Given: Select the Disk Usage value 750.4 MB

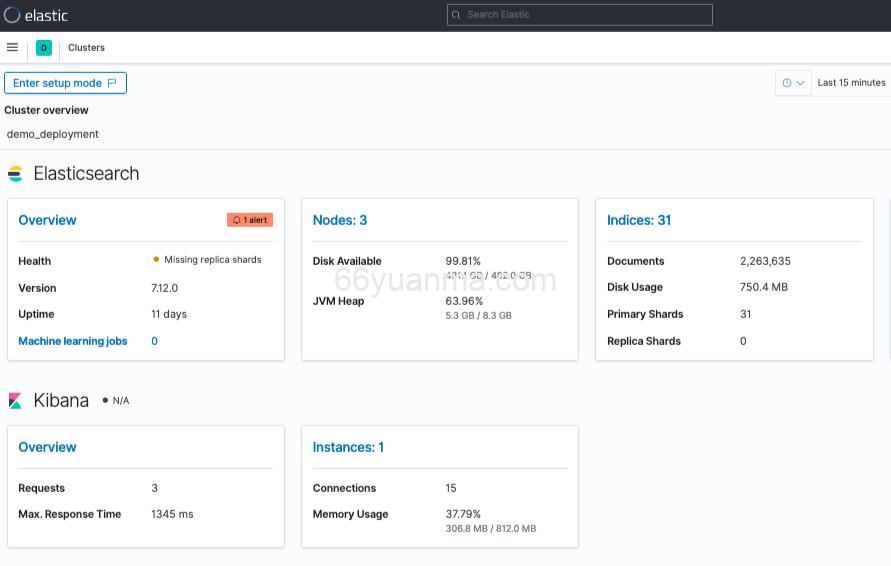Looking at the screenshot, I should tap(764, 287).
